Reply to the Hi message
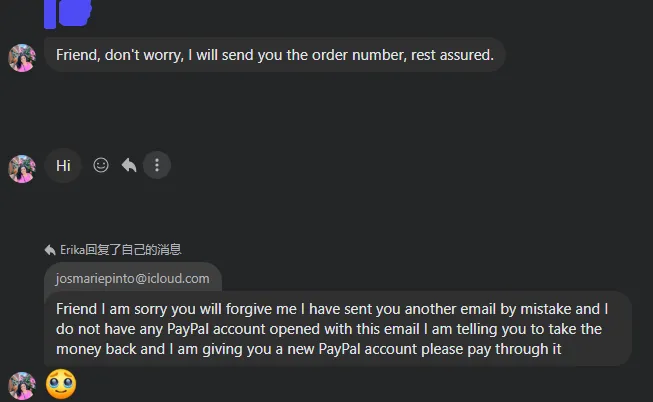Image resolution: width=653 pixels, height=402 pixels. [x=129, y=166]
